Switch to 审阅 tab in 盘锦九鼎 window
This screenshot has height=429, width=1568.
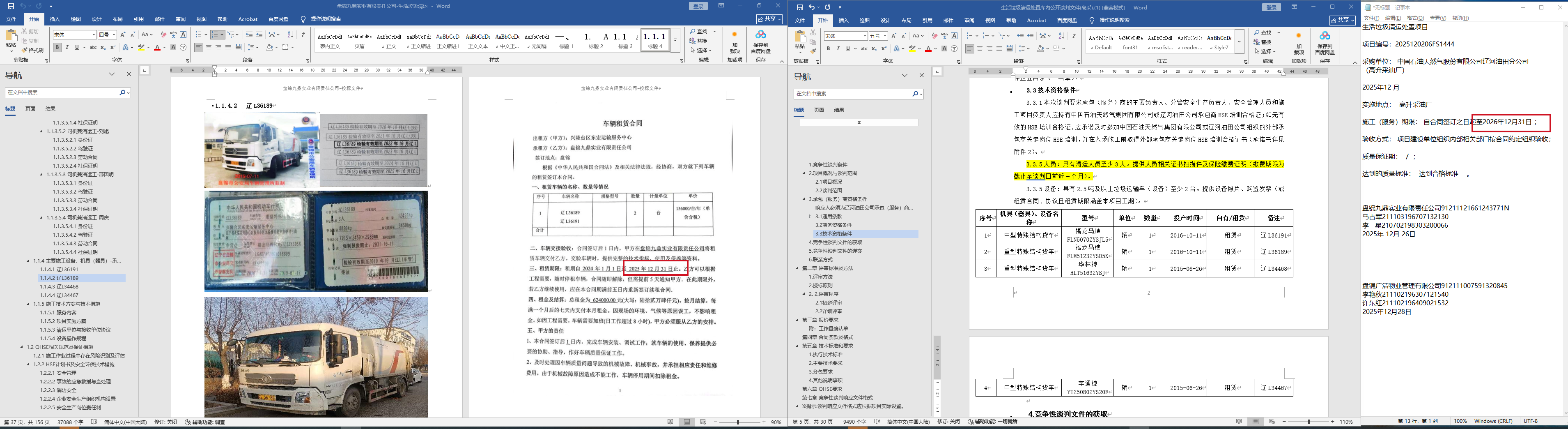click(x=180, y=19)
